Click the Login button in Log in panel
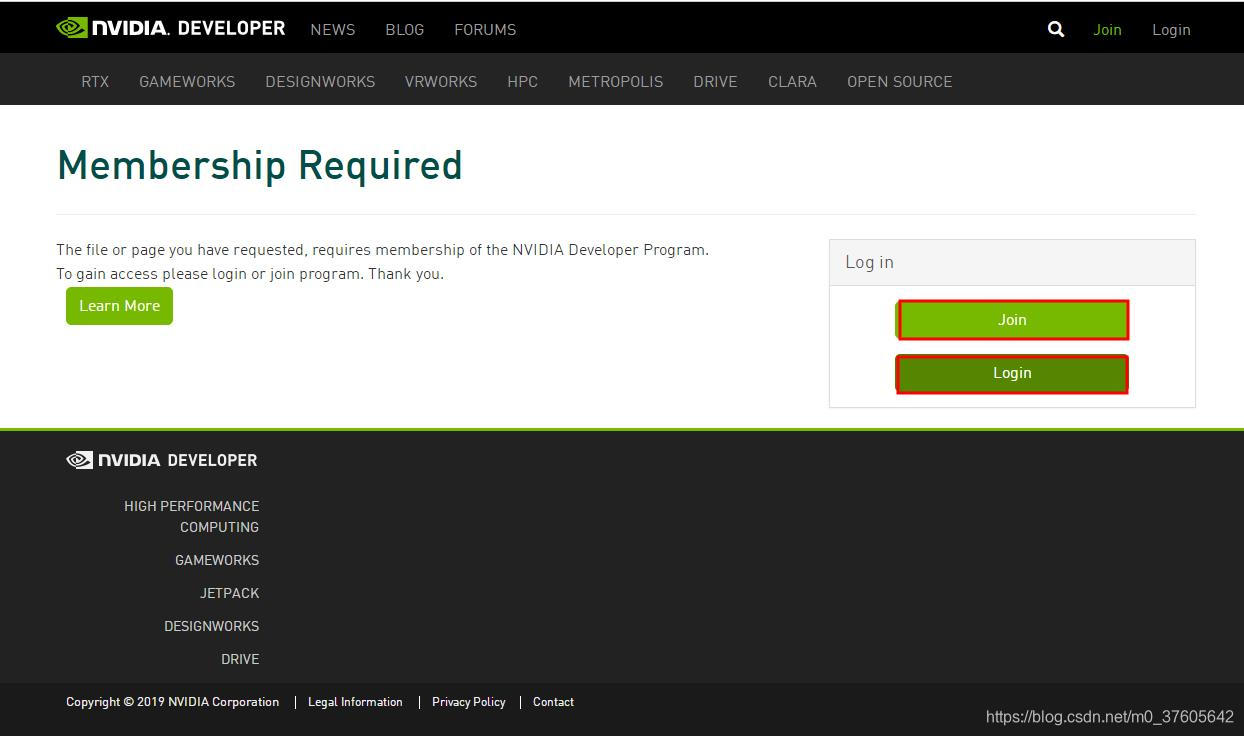The width and height of the screenshot is (1244, 736). (x=1012, y=373)
